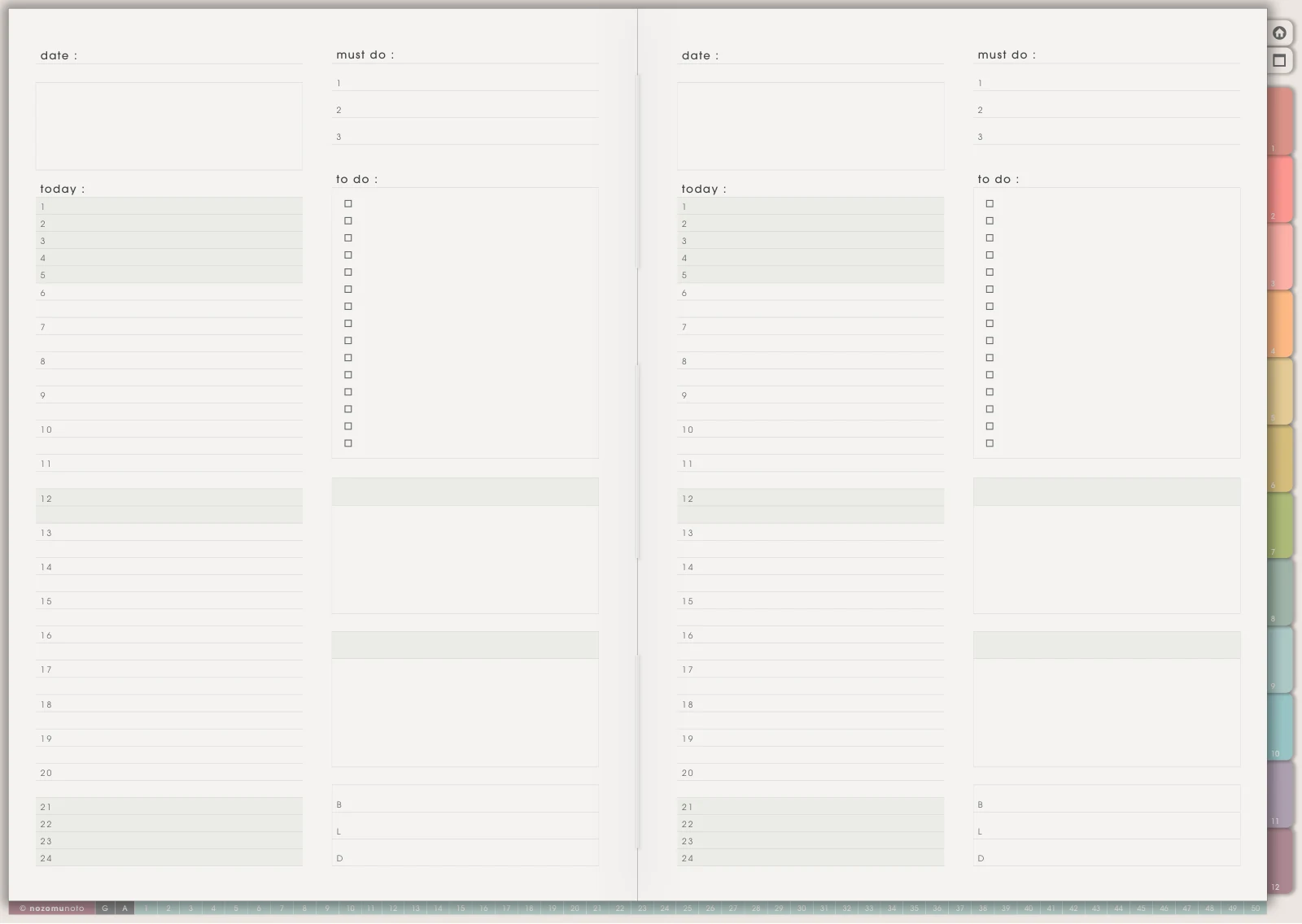Click the date line on right page
This screenshot has height=924, width=1302.
(810, 55)
